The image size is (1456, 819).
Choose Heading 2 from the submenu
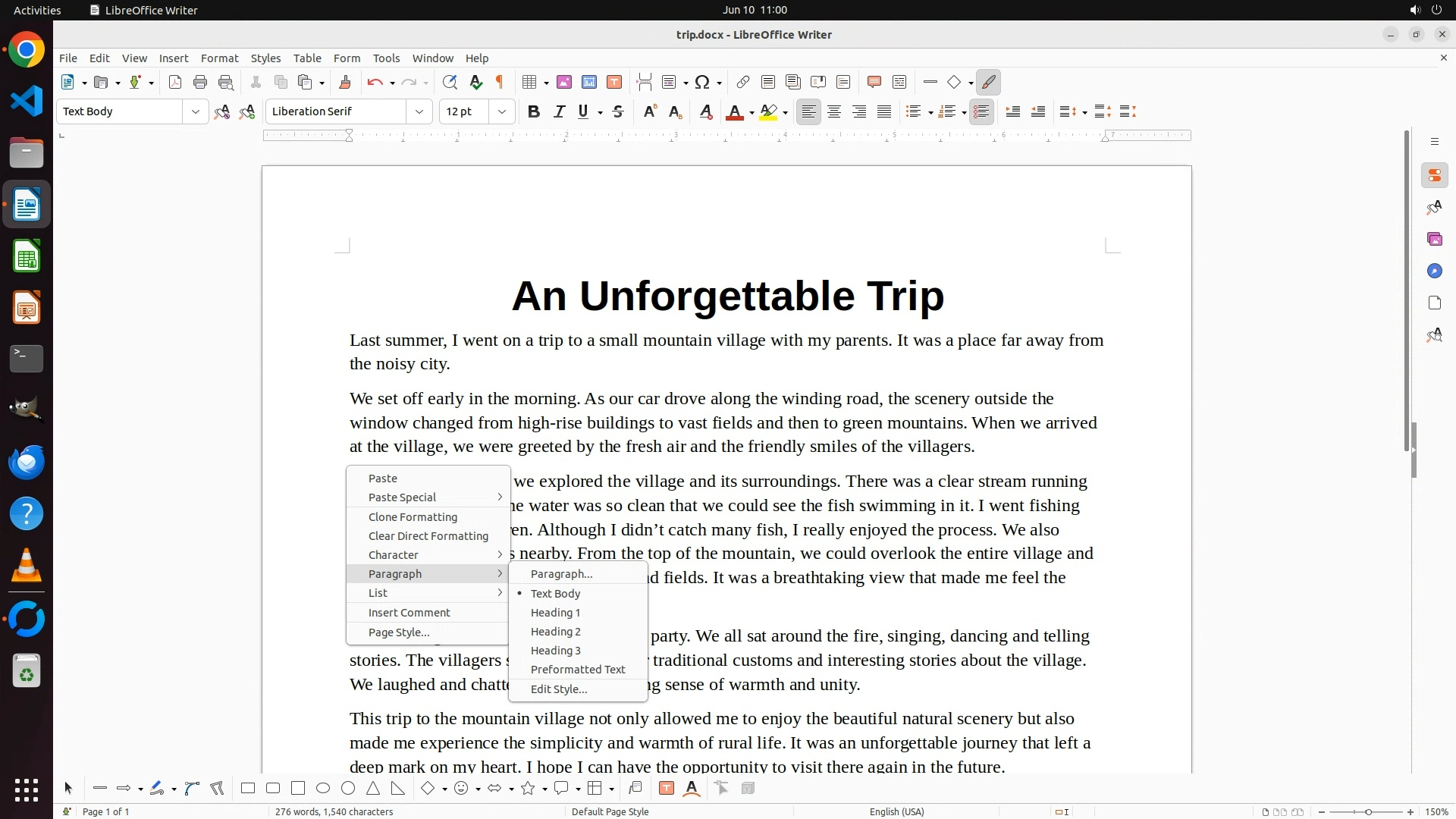tap(556, 632)
